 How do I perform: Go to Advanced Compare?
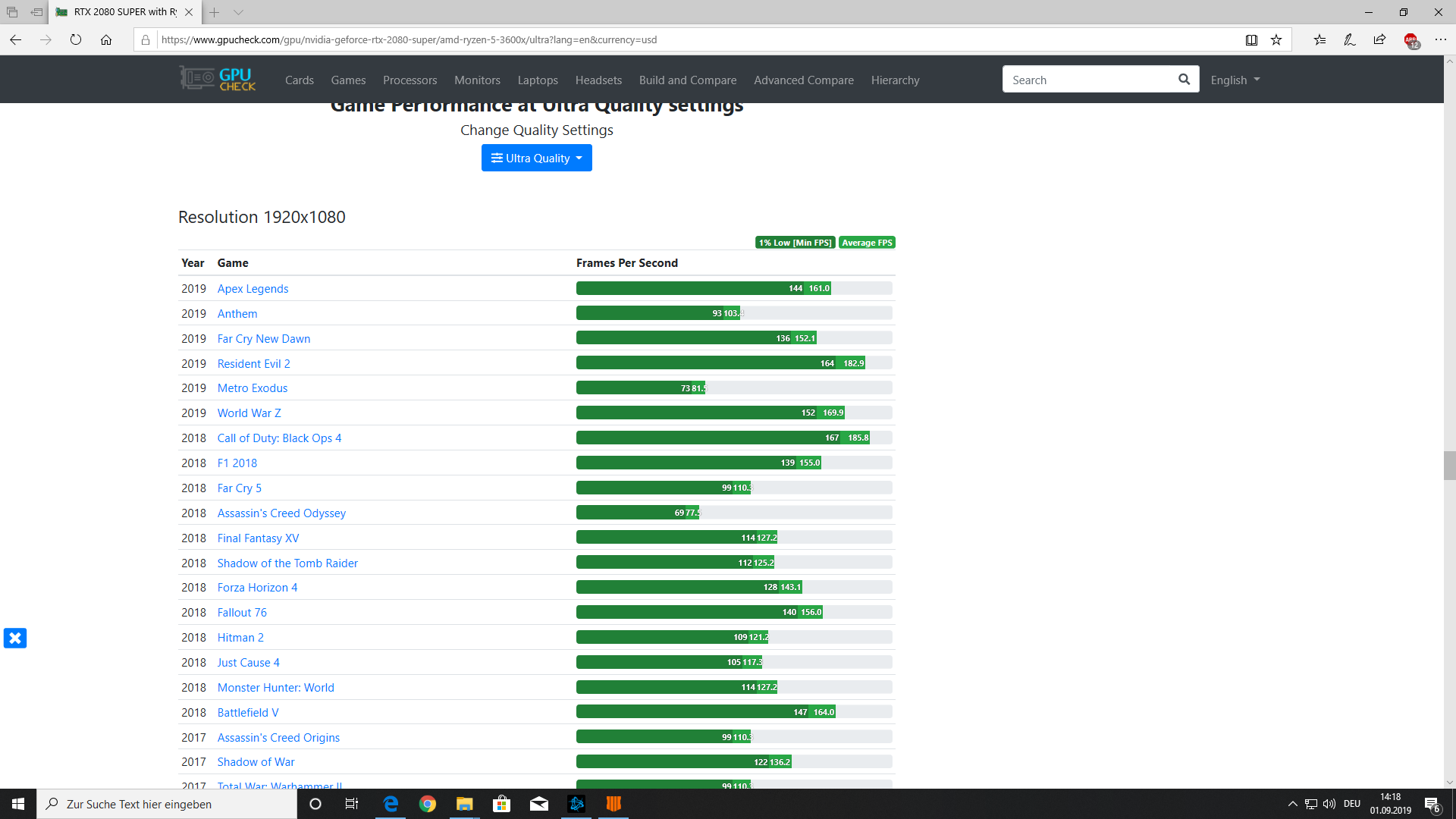click(804, 80)
